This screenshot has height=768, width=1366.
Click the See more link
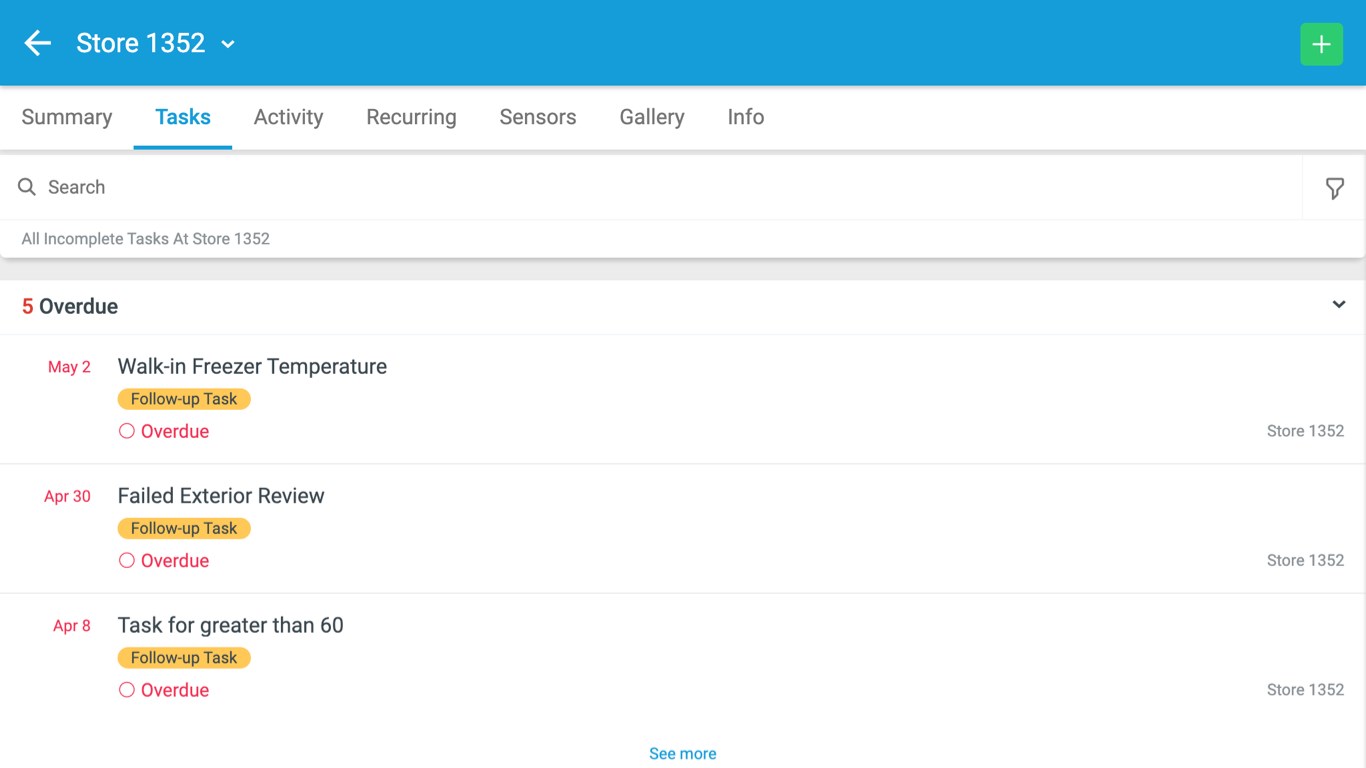pos(682,753)
